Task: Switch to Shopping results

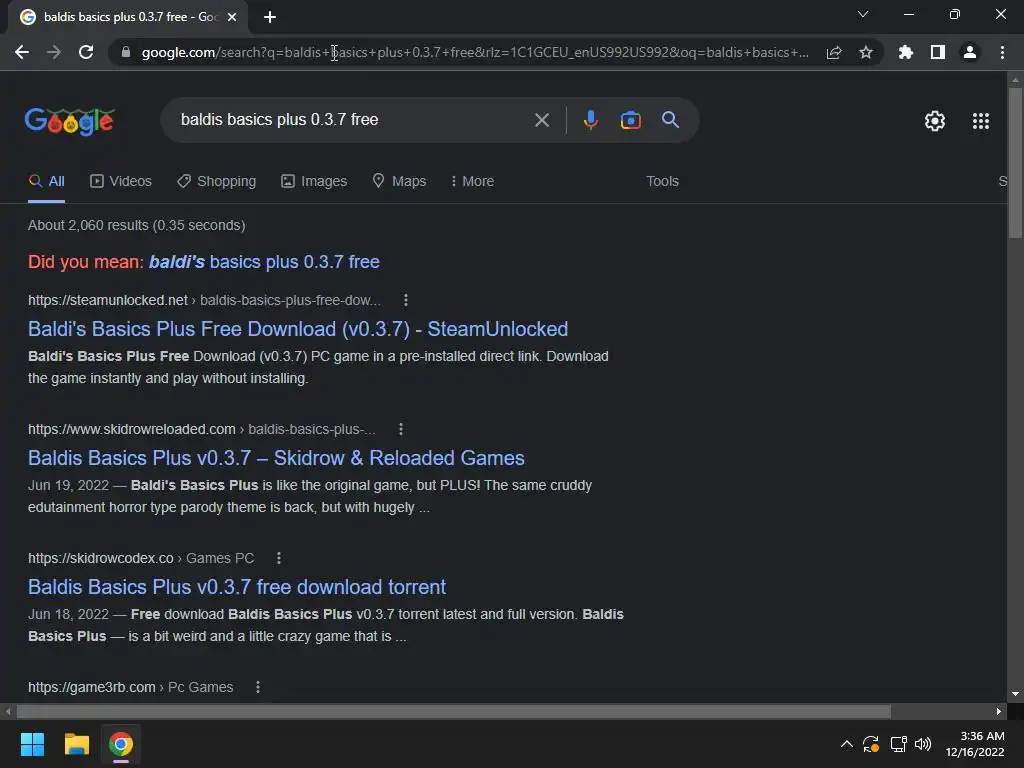Action: click(x=217, y=181)
